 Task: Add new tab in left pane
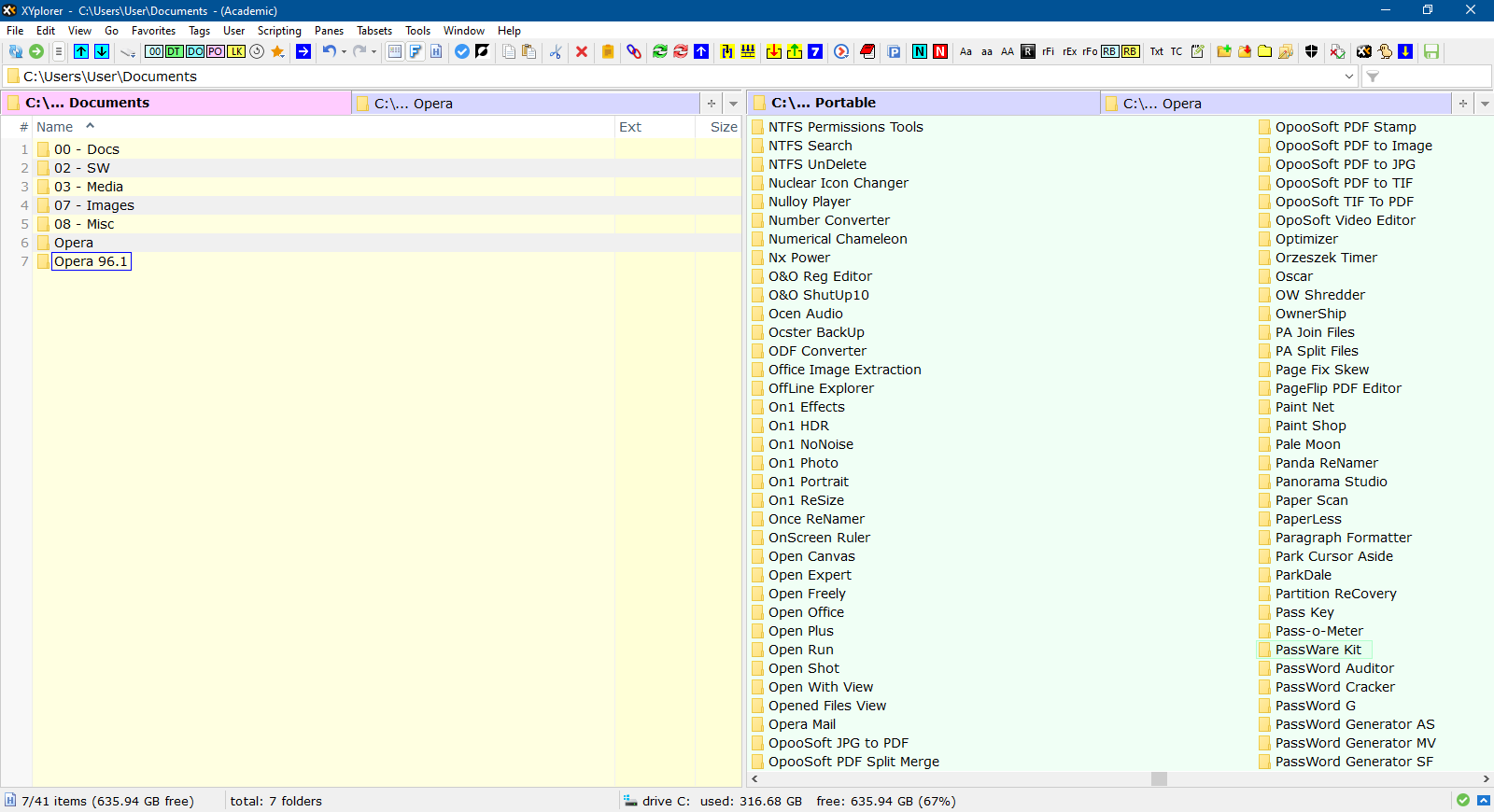[x=712, y=104]
